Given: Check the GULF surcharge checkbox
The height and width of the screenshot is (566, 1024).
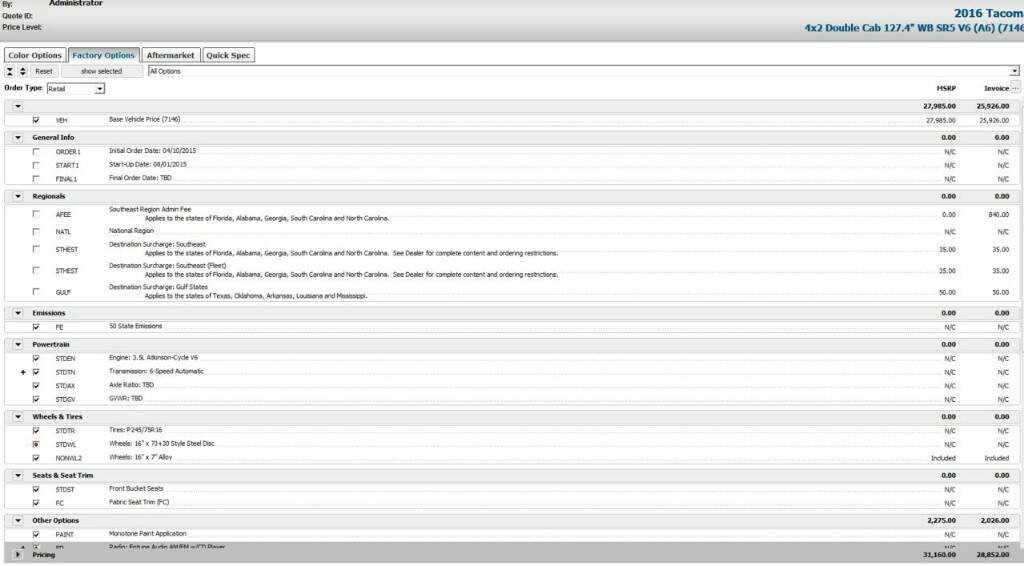Looking at the screenshot, I should click(36, 292).
